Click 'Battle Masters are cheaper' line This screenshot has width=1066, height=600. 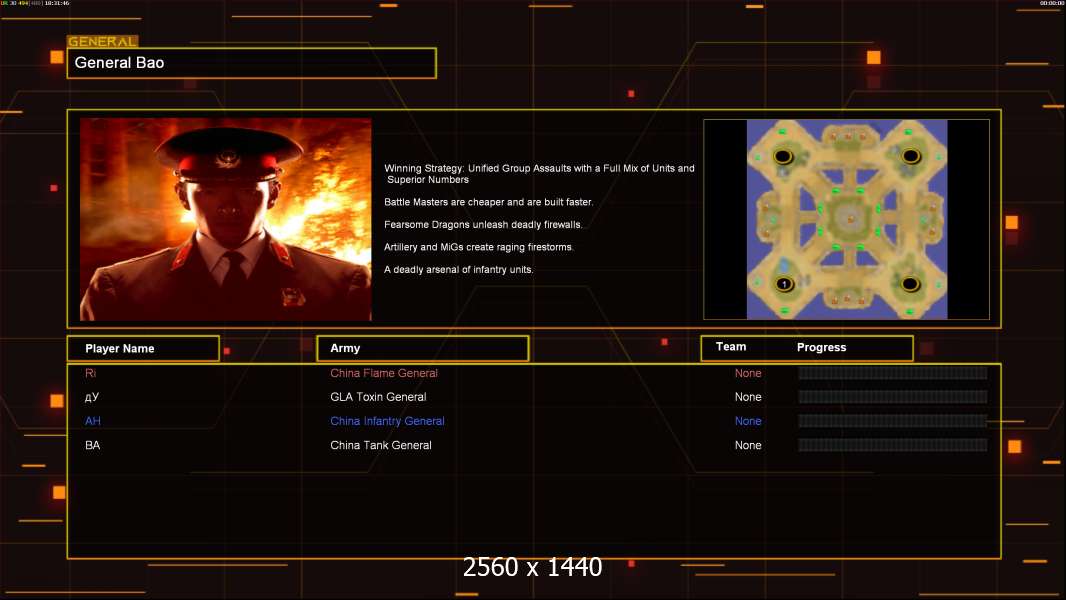click(x=488, y=202)
